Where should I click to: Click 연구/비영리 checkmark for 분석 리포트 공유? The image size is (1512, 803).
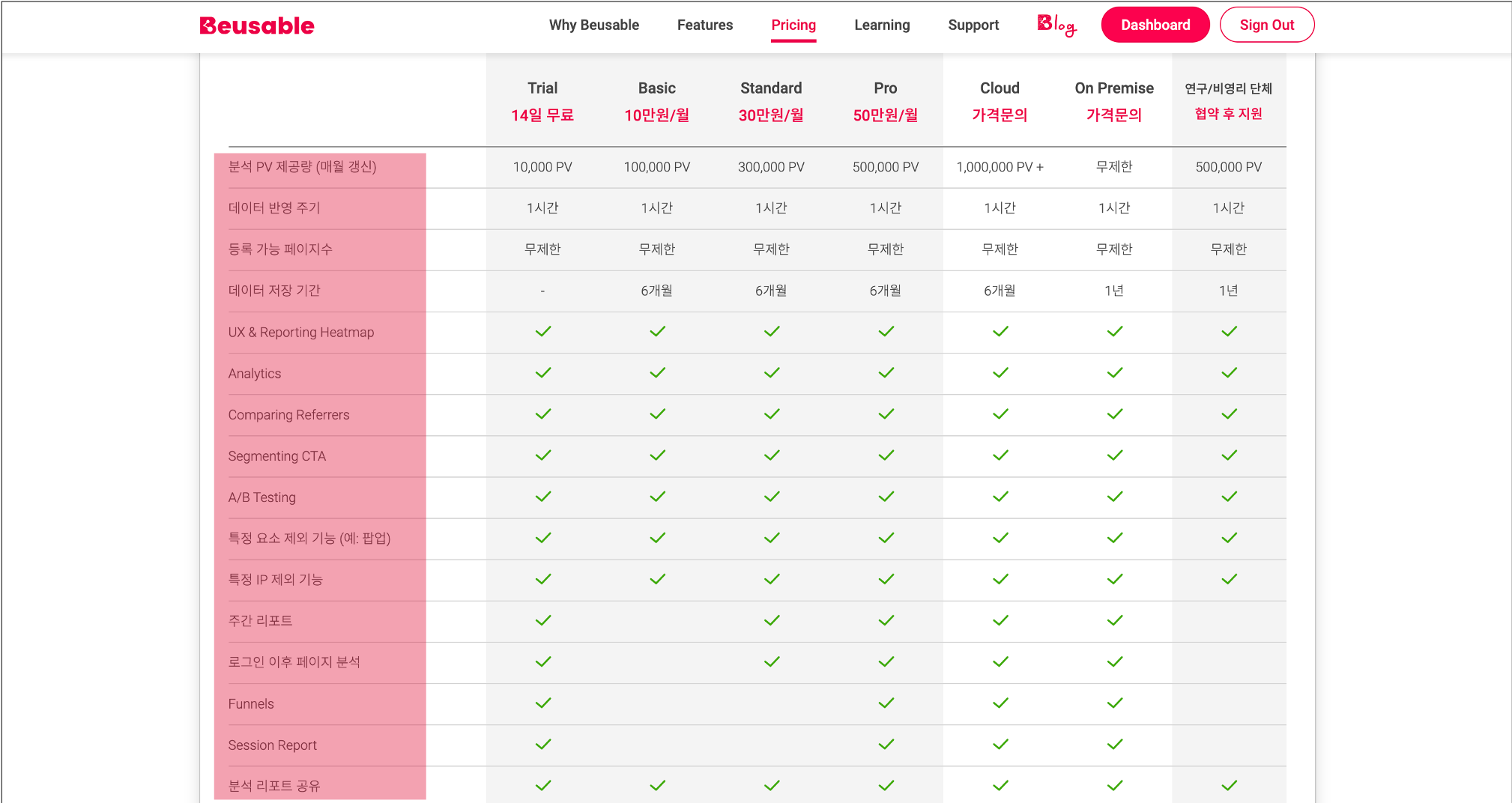click(x=1230, y=785)
